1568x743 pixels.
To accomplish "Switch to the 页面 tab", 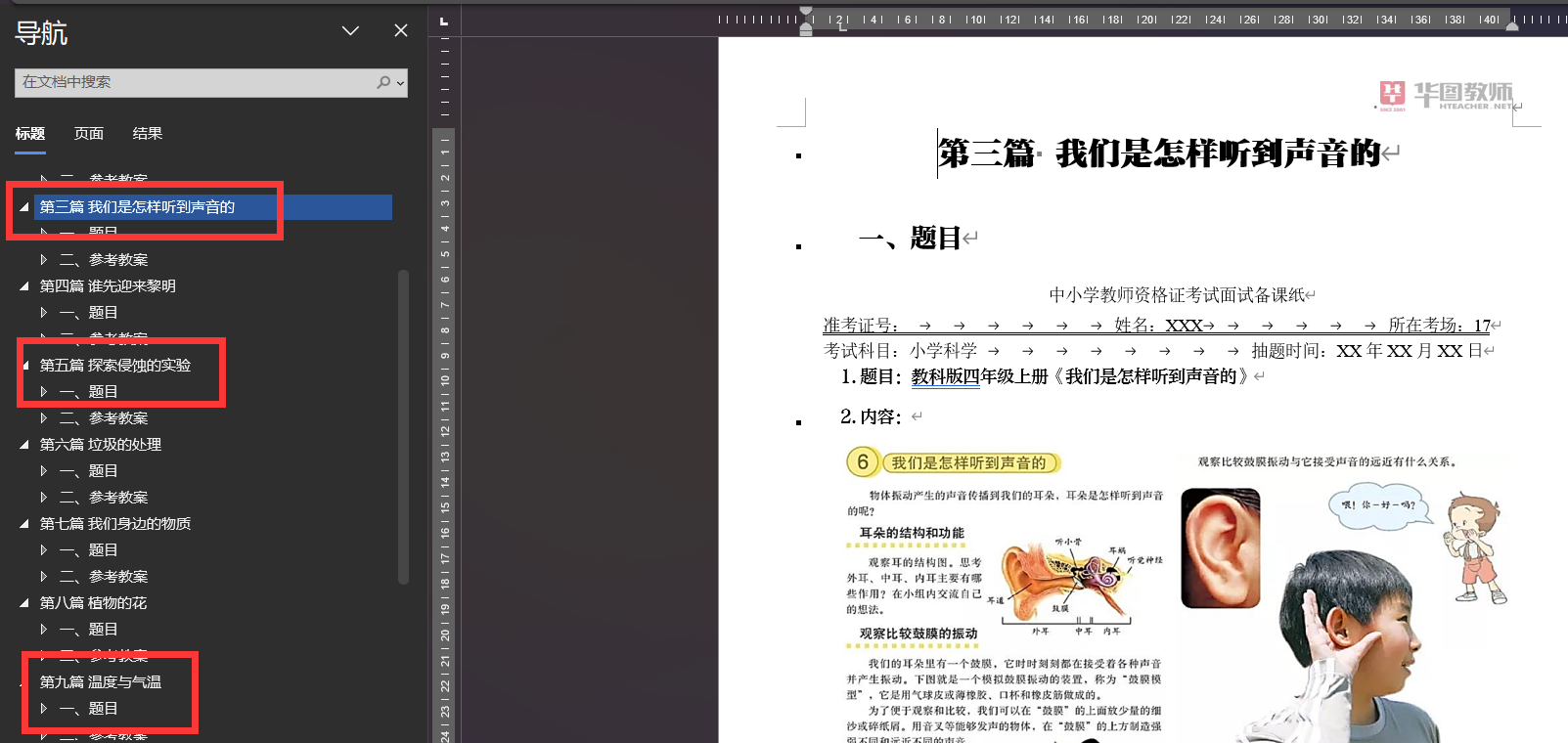I will (89, 134).
